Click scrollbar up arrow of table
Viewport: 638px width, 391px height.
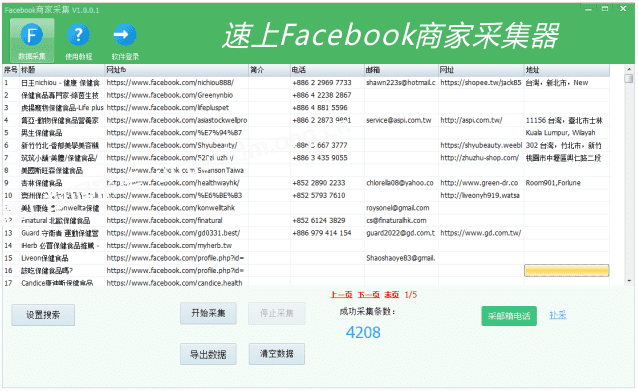[x=629, y=69]
